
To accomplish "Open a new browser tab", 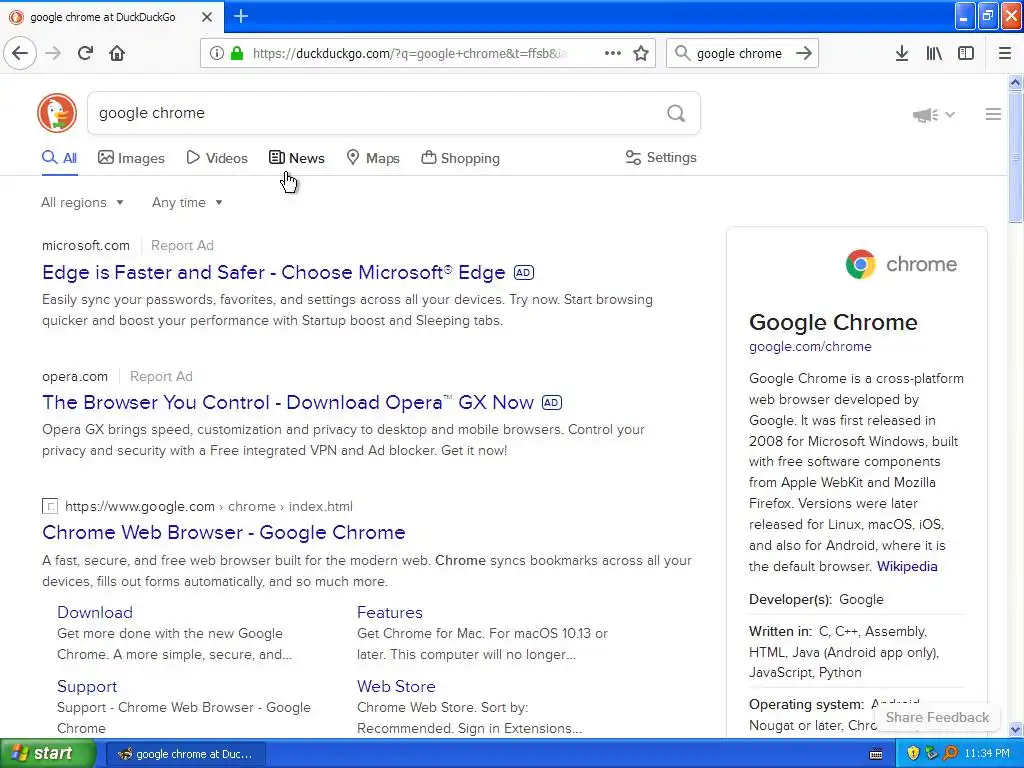I will coord(241,16).
